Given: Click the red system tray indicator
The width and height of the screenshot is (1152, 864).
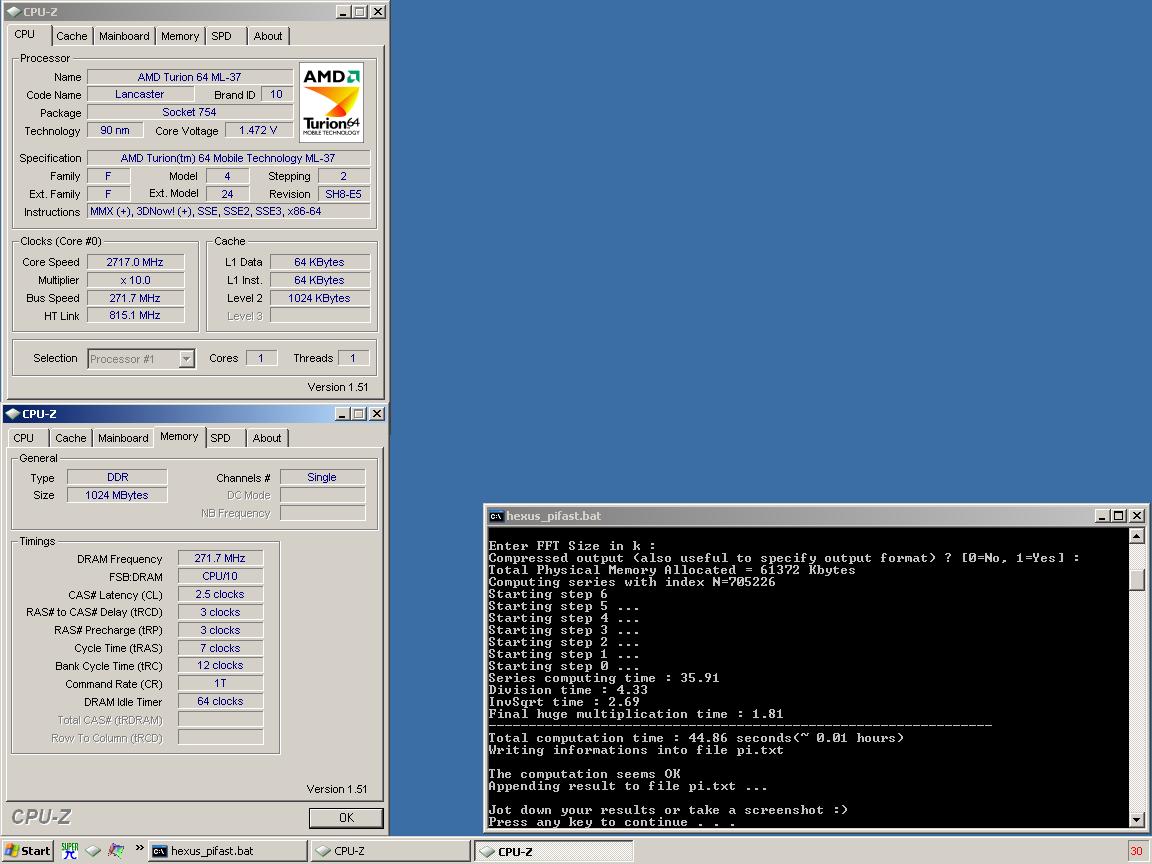Looking at the screenshot, I should (x=1136, y=851).
